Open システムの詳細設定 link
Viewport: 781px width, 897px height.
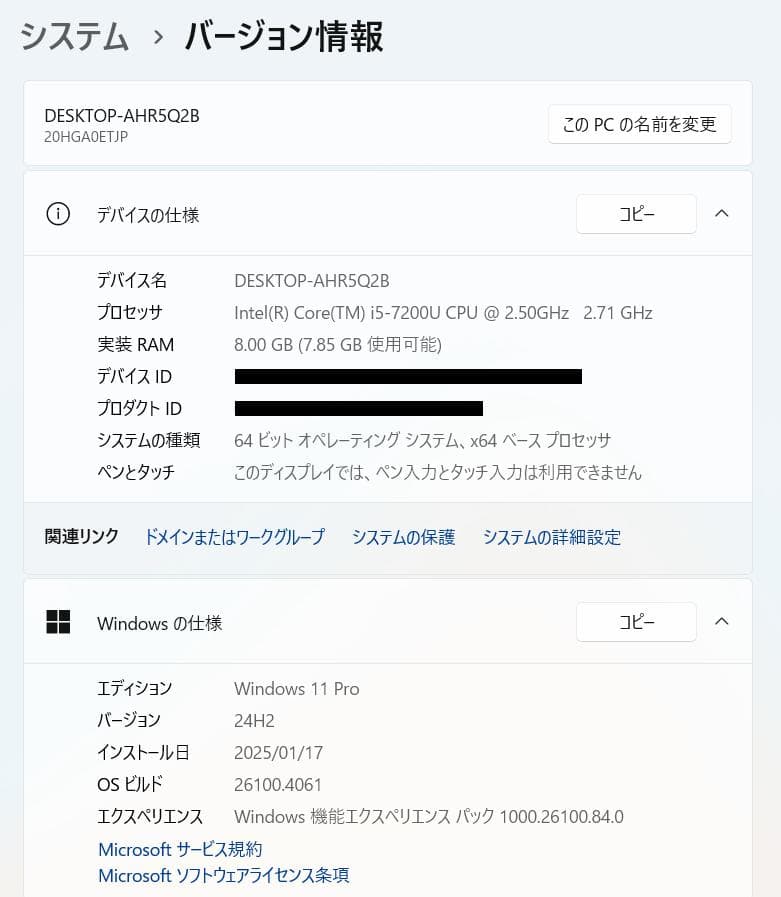[x=552, y=537]
